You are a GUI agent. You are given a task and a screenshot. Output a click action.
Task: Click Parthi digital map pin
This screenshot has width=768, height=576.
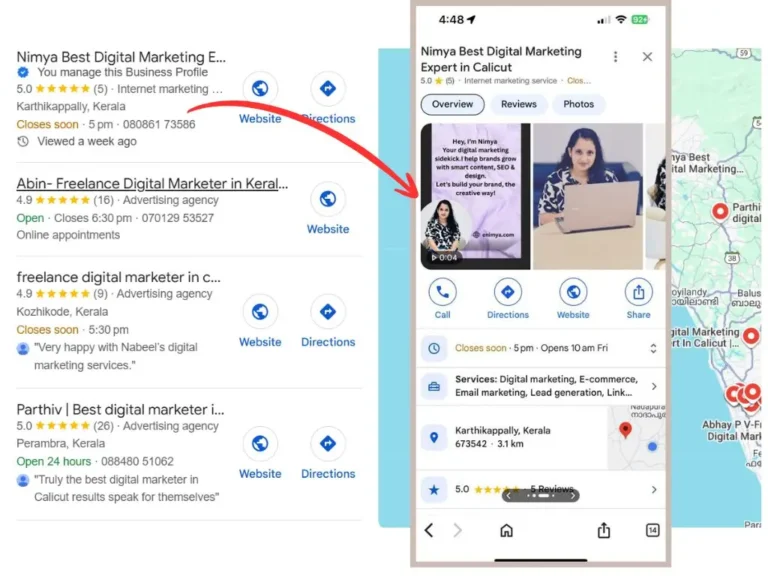pos(720,212)
